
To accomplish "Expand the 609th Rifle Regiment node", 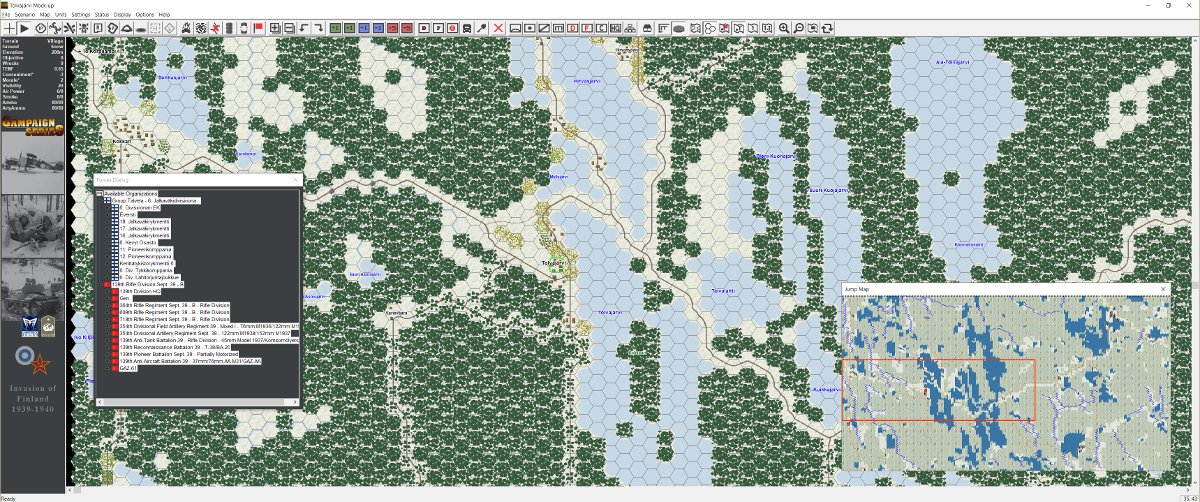I will pyautogui.click(x=108, y=312).
